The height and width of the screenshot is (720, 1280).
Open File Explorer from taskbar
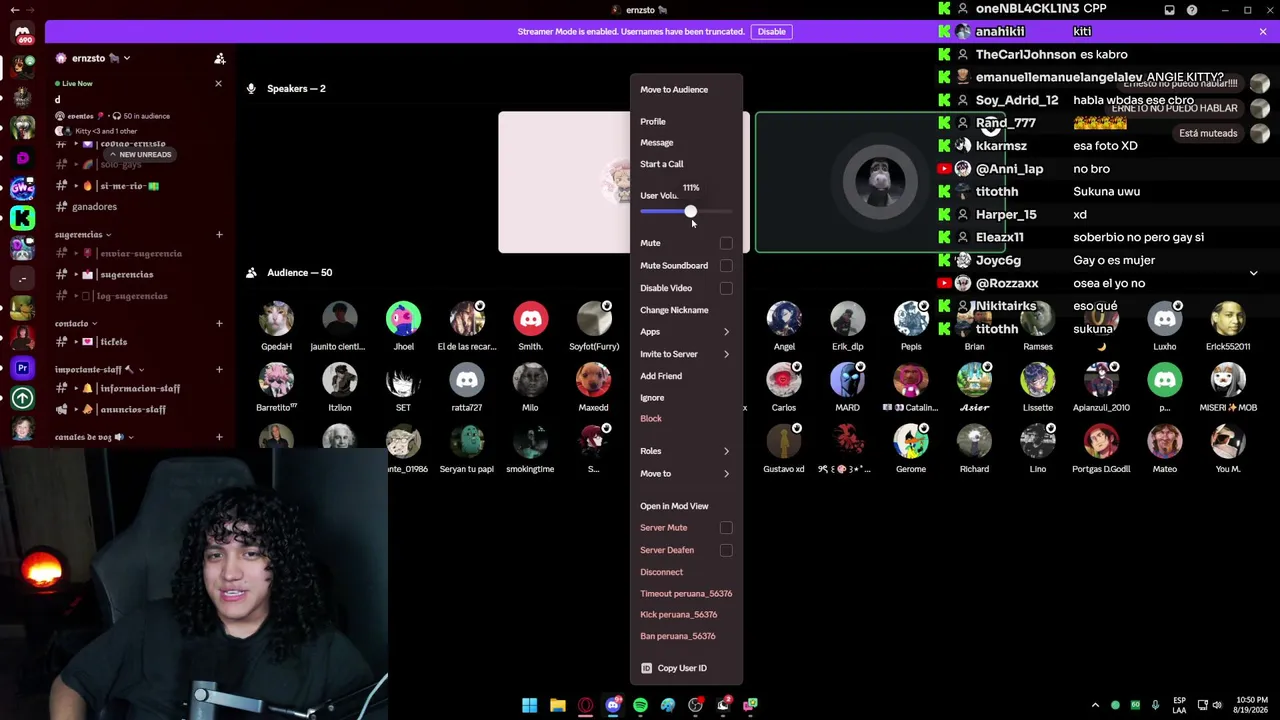pos(557,705)
